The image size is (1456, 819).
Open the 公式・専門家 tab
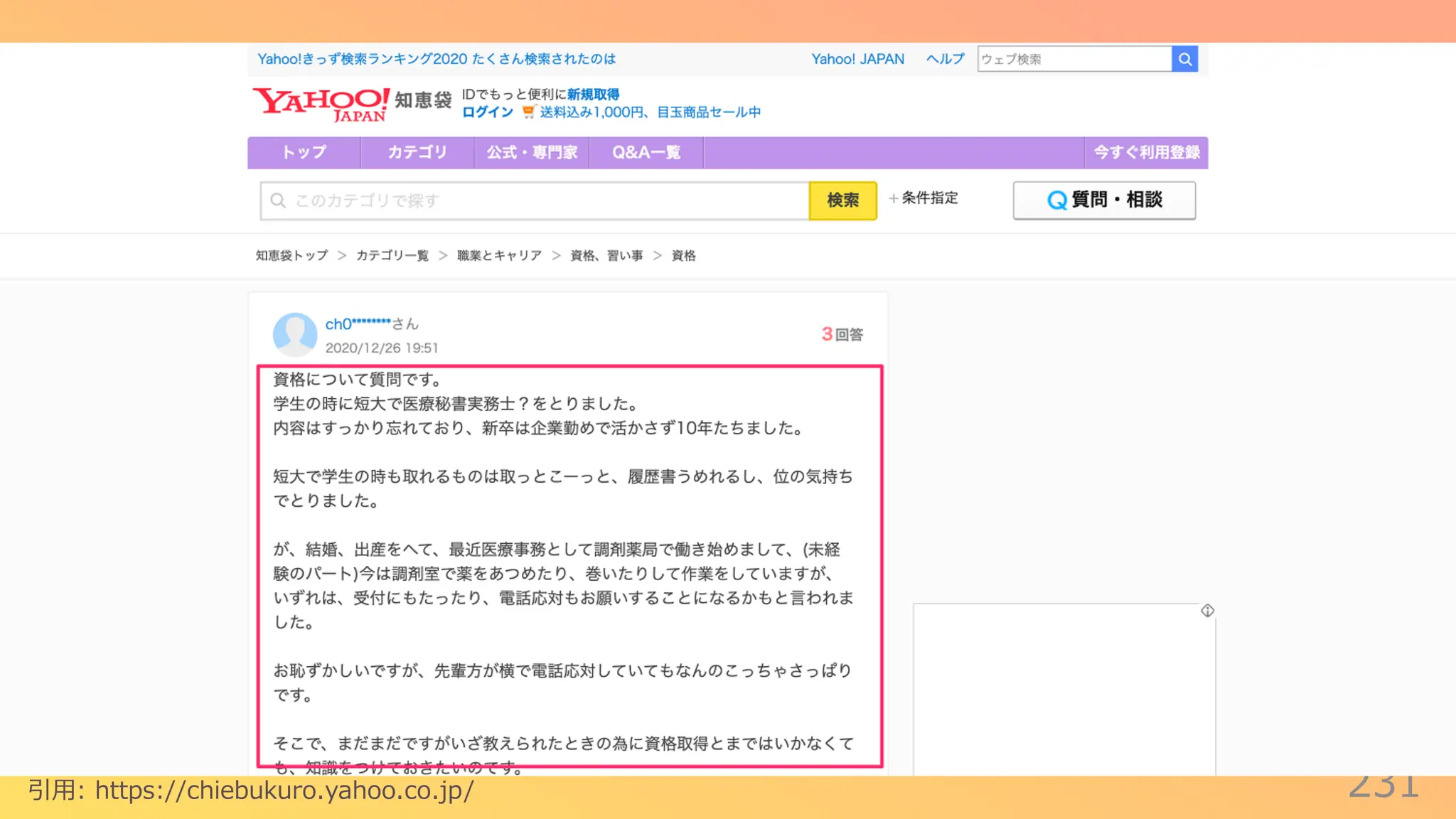point(532,152)
